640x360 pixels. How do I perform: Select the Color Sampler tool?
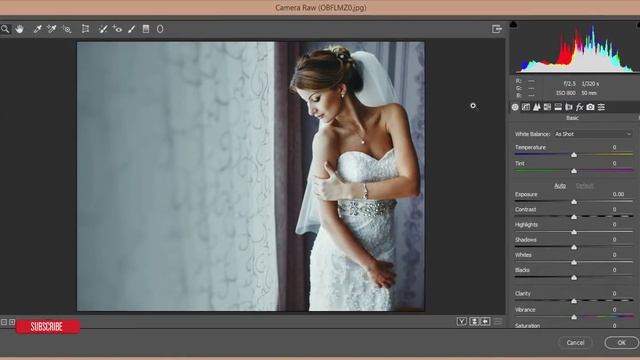(51, 29)
